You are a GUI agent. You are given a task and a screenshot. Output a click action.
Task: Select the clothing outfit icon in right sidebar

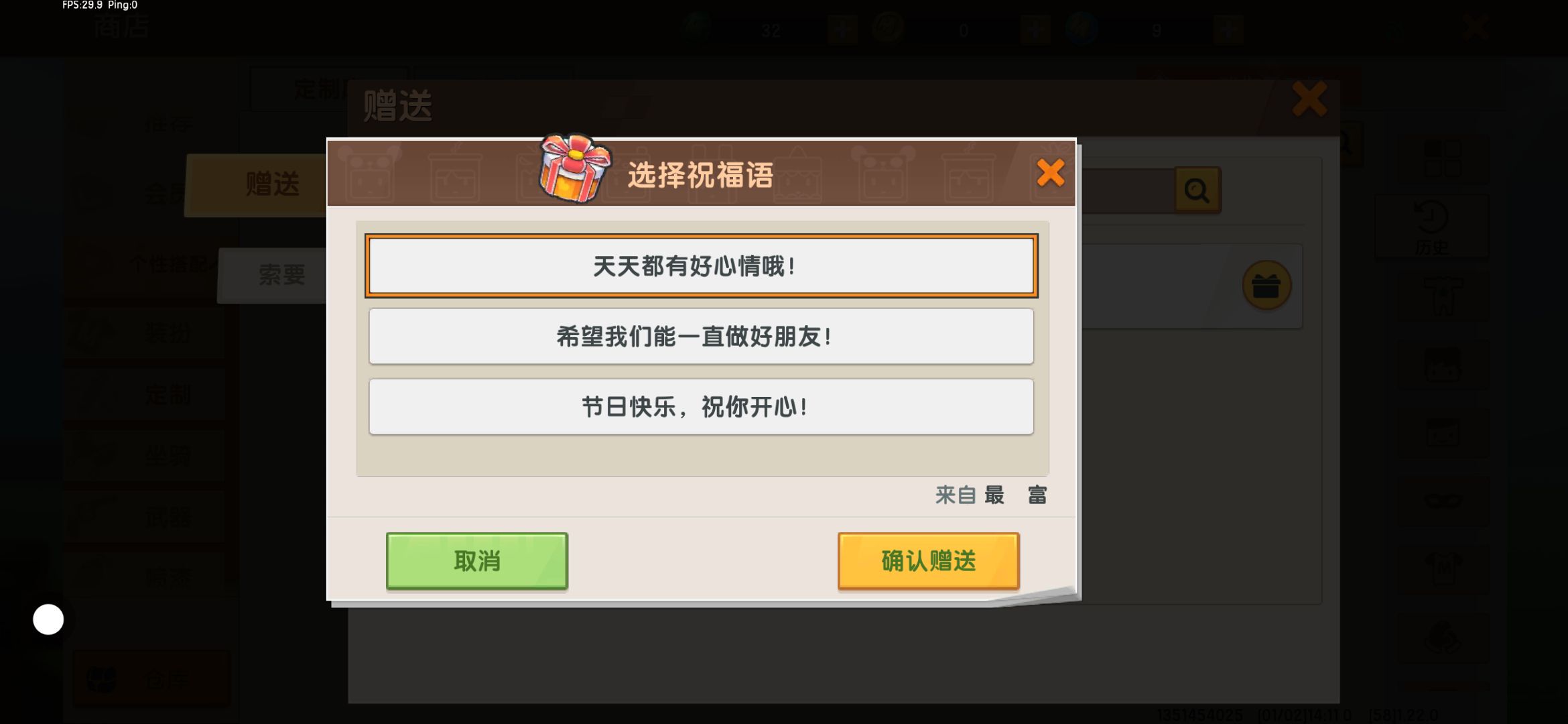(1444, 296)
